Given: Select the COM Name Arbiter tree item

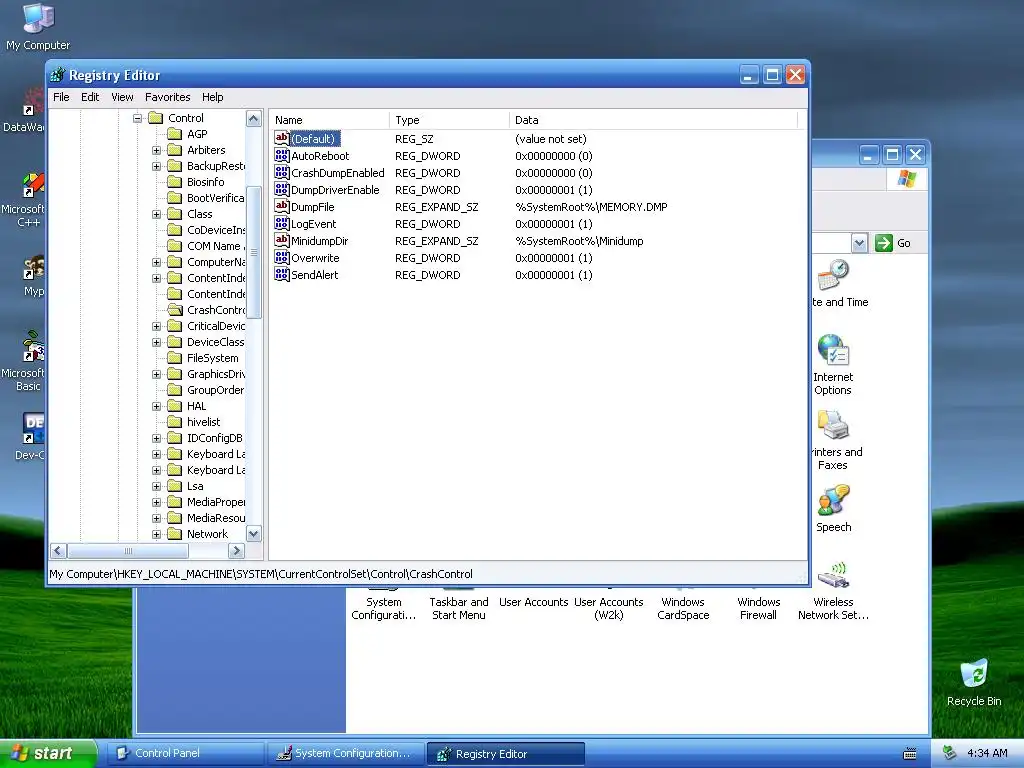Looking at the screenshot, I should click(x=215, y=246).
